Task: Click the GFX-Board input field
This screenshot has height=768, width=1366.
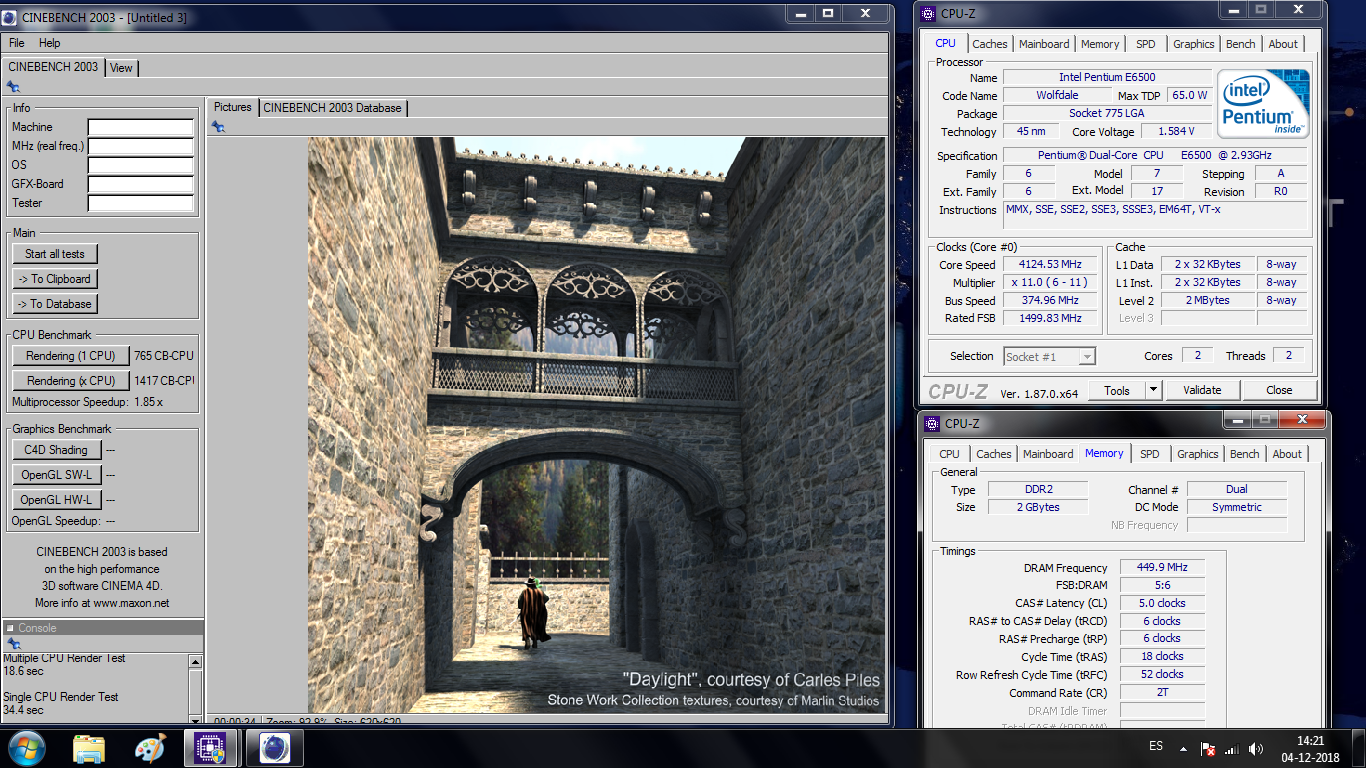Action: click(x=141, y=184)
